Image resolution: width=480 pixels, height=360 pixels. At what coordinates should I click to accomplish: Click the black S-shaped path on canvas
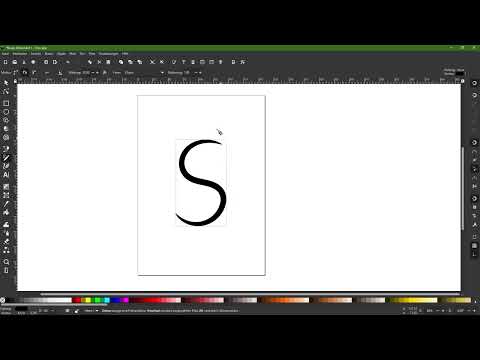tap(203, 182)
